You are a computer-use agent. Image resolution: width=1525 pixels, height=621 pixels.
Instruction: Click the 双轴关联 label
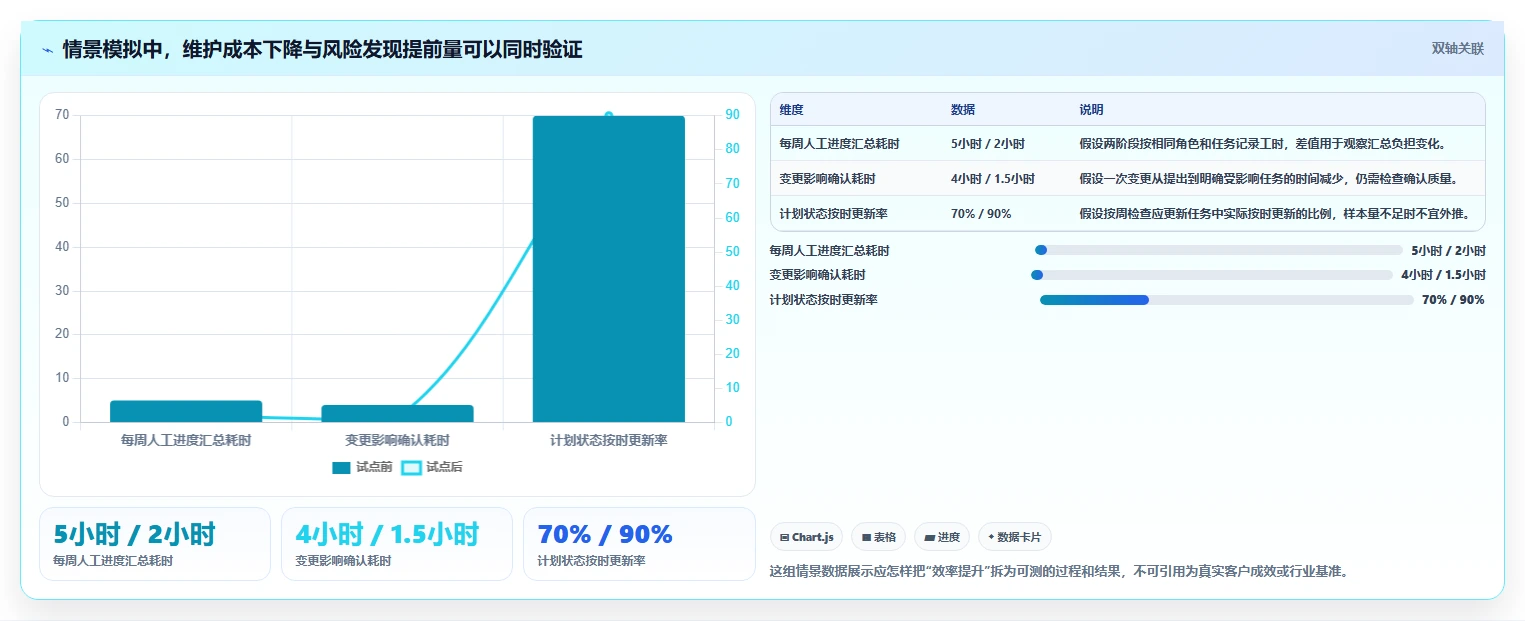(1457, 49)
